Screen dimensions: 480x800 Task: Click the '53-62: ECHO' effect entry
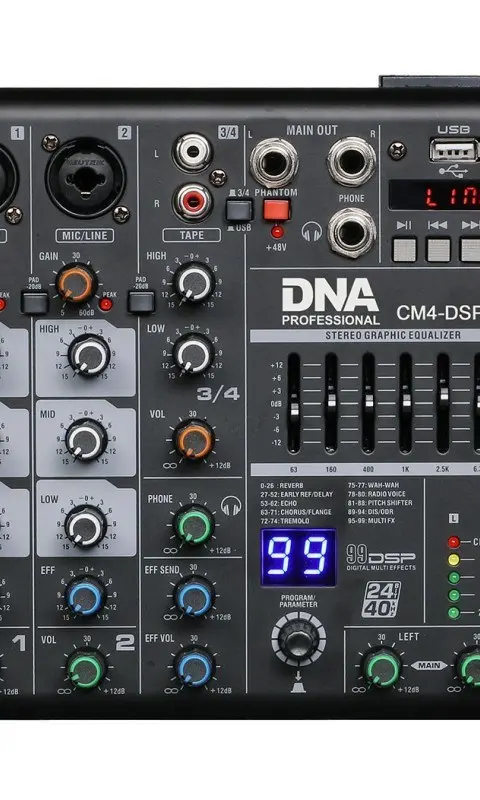[x=278, y=503]
